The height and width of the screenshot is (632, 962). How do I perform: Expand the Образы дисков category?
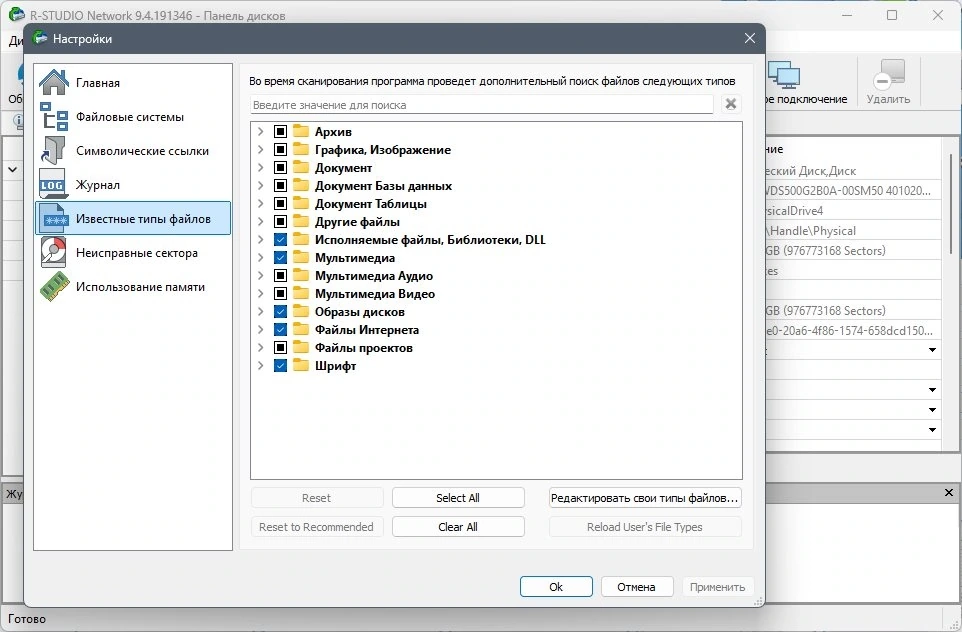[261, 311]
